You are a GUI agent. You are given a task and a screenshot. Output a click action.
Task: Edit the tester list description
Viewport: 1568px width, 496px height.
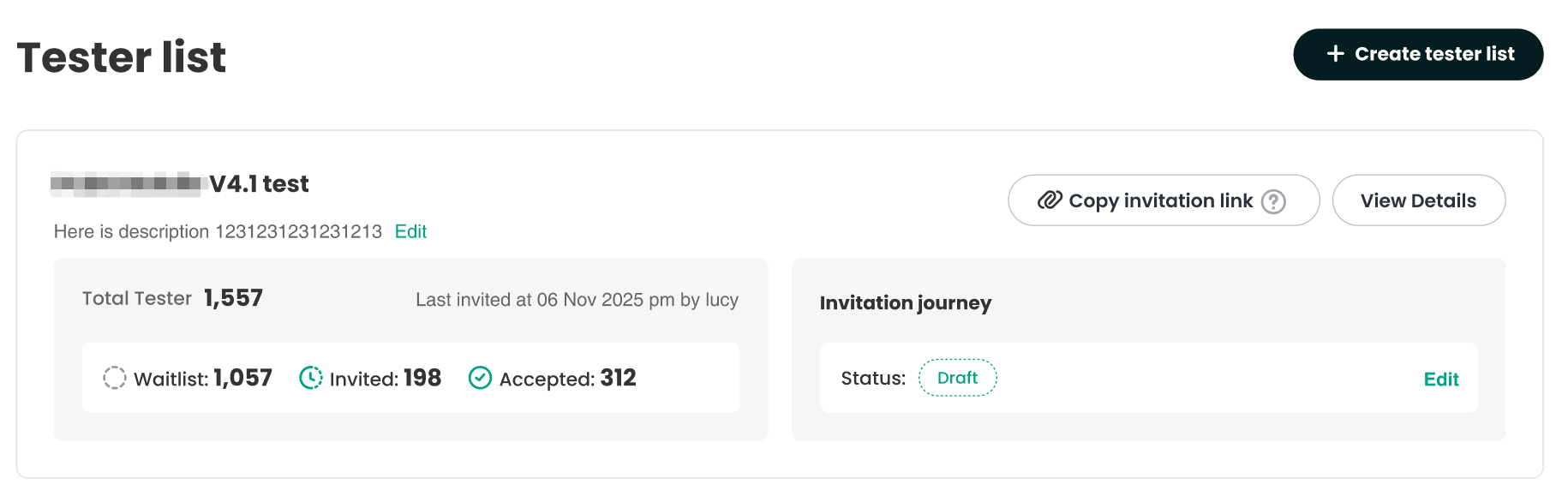[410, 231]
